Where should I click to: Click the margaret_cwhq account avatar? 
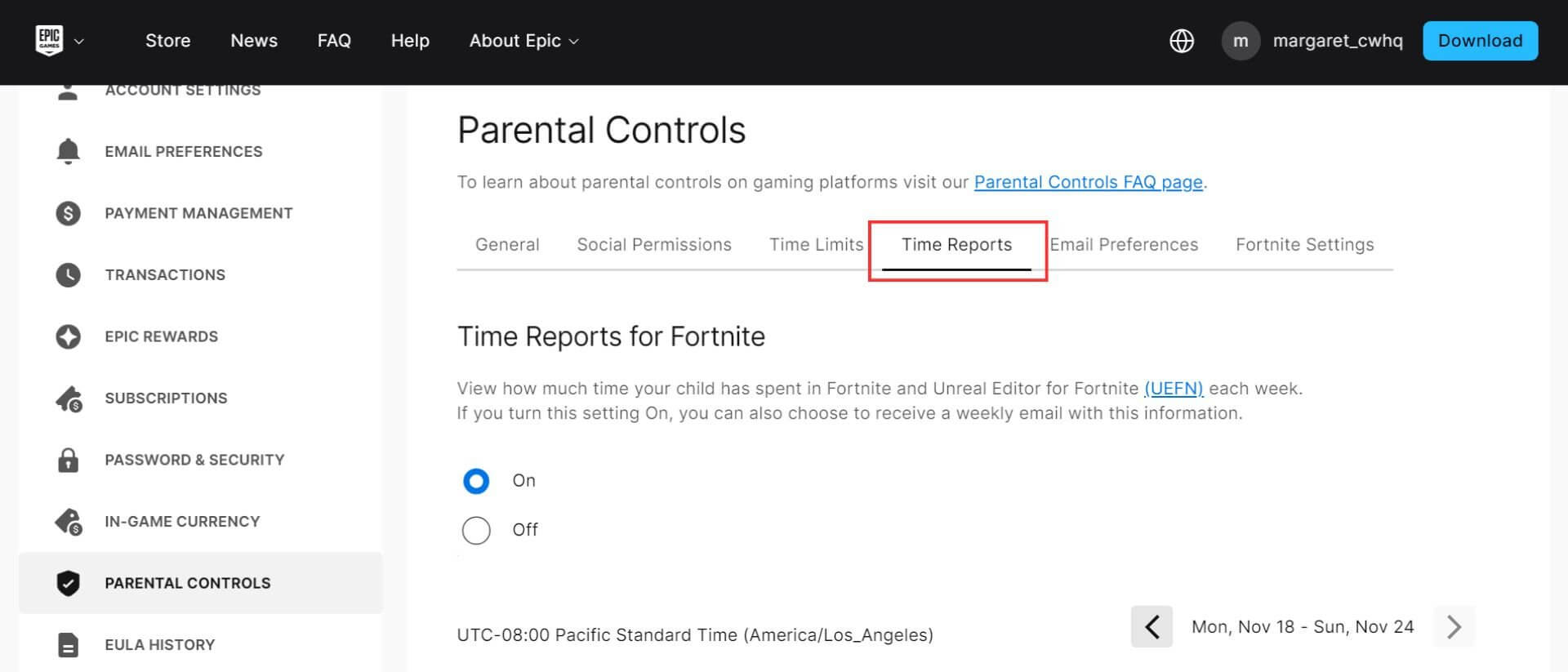click(x=1241, y=41)
